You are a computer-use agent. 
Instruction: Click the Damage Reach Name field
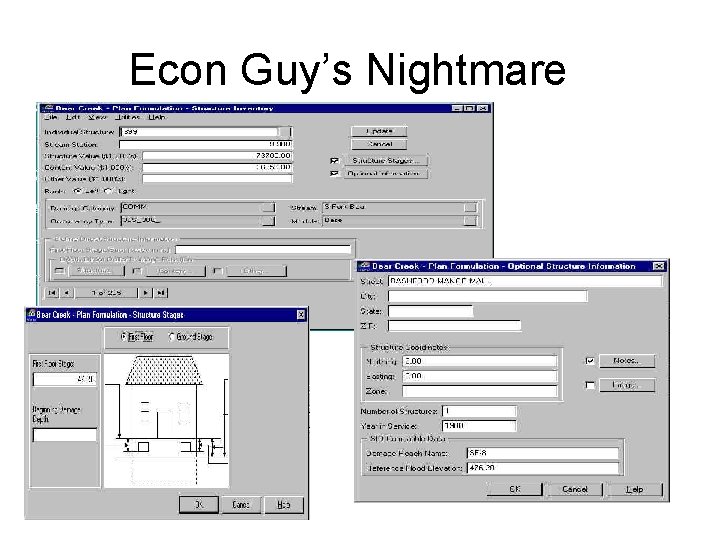543,453
